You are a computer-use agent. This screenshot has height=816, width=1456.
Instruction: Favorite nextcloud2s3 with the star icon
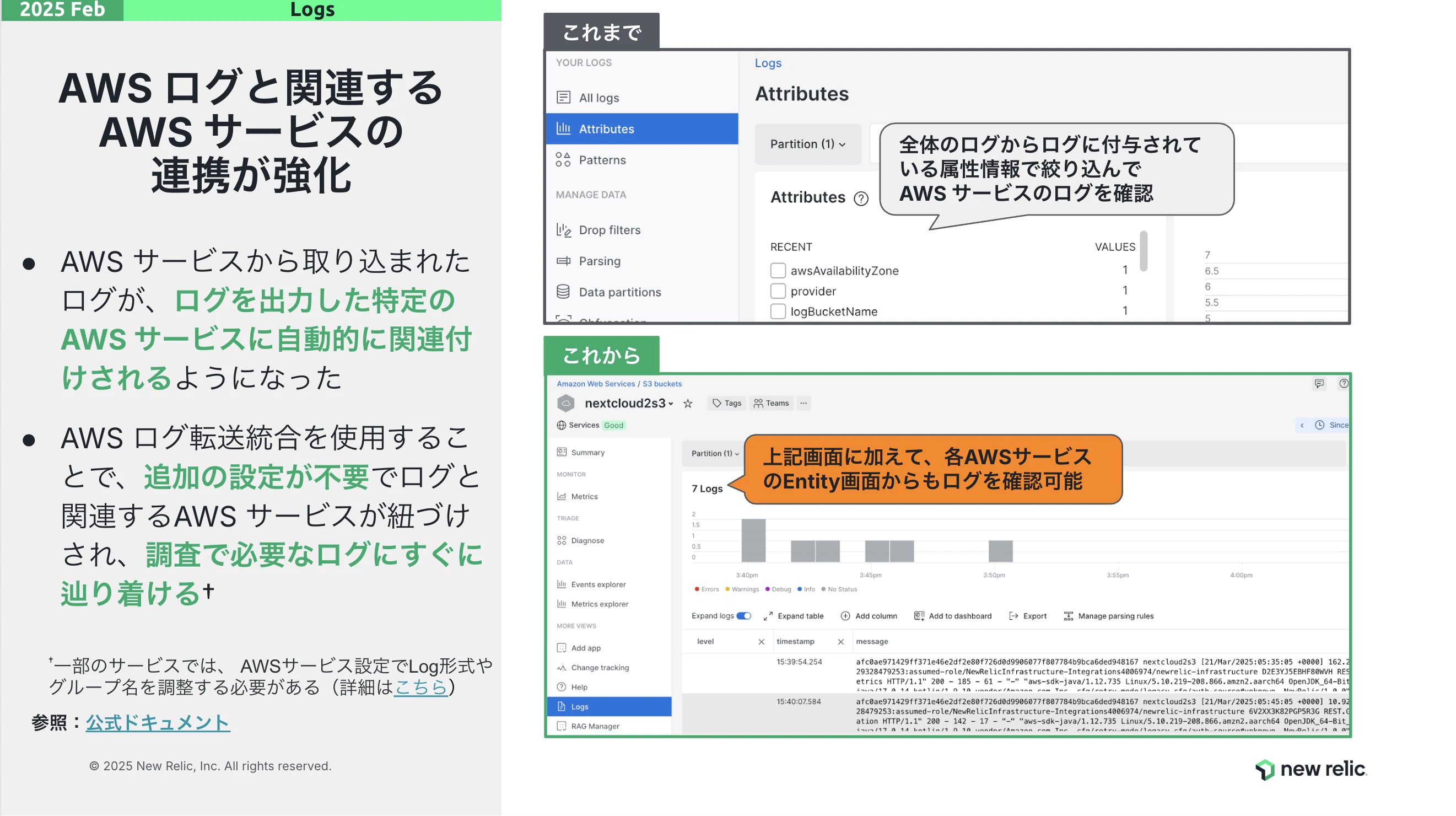(688, 403)
